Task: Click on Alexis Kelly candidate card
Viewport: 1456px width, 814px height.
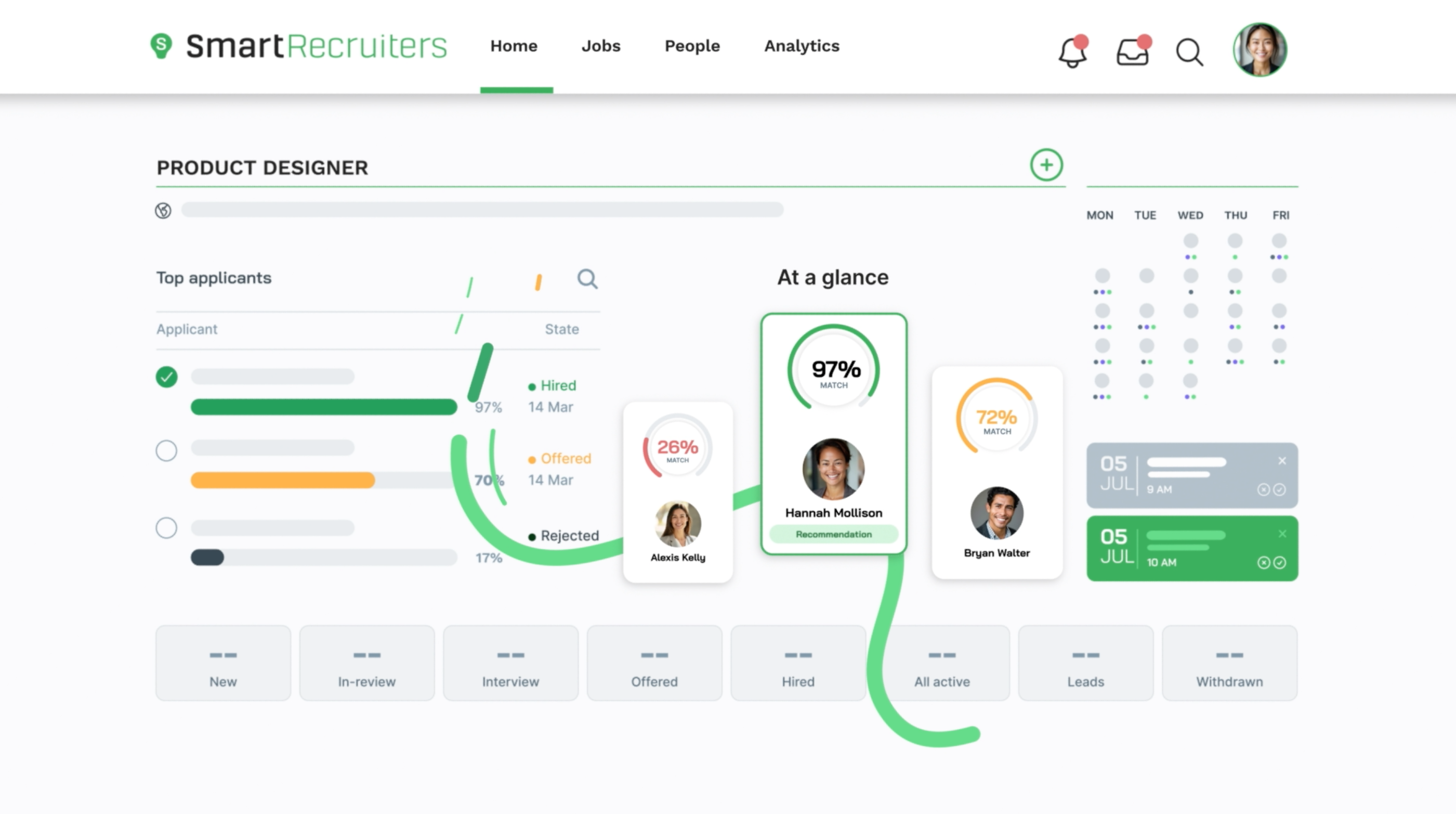Action: pos(679,492)
